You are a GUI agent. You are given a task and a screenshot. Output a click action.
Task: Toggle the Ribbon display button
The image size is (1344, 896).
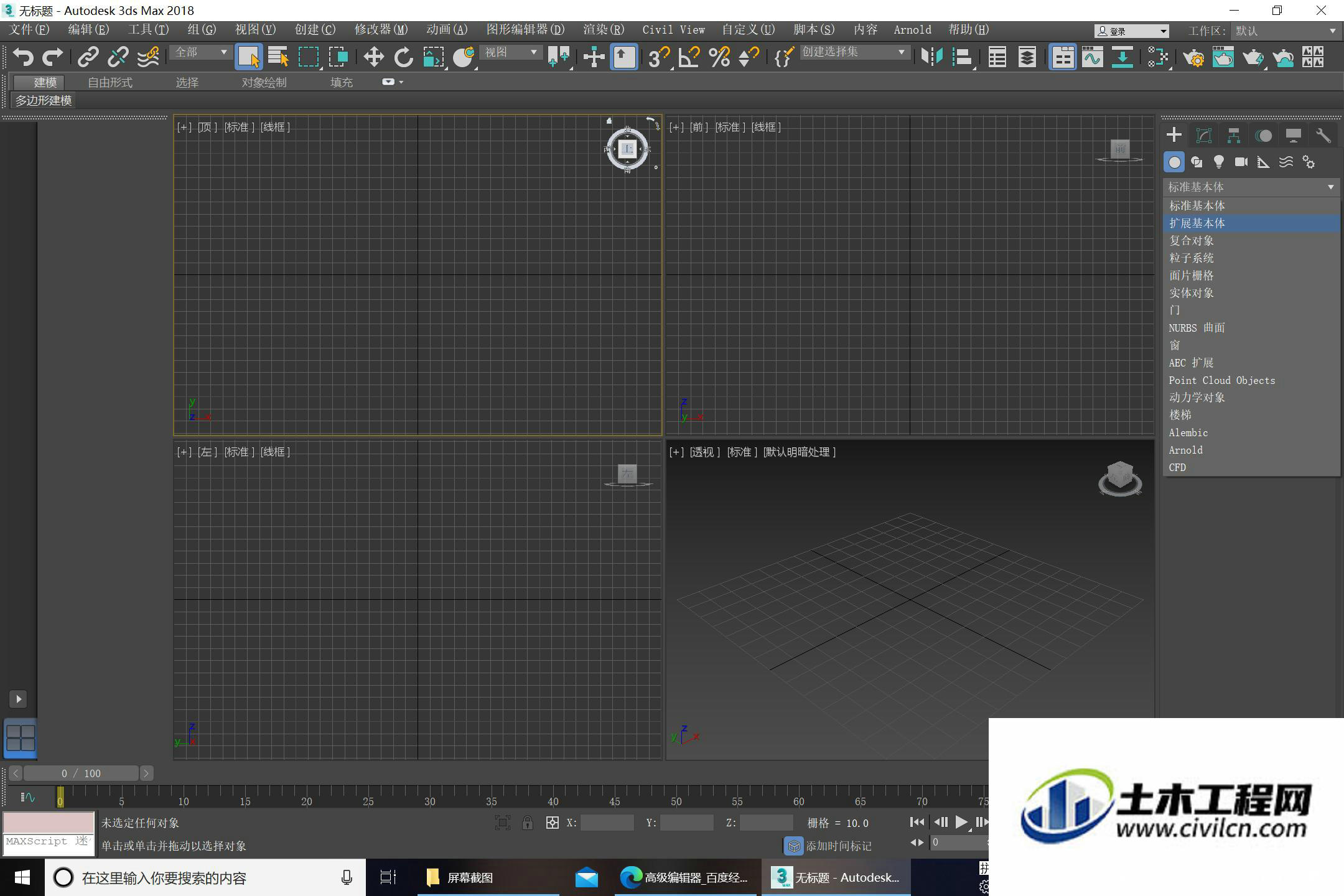click(x=1063, y=57)
